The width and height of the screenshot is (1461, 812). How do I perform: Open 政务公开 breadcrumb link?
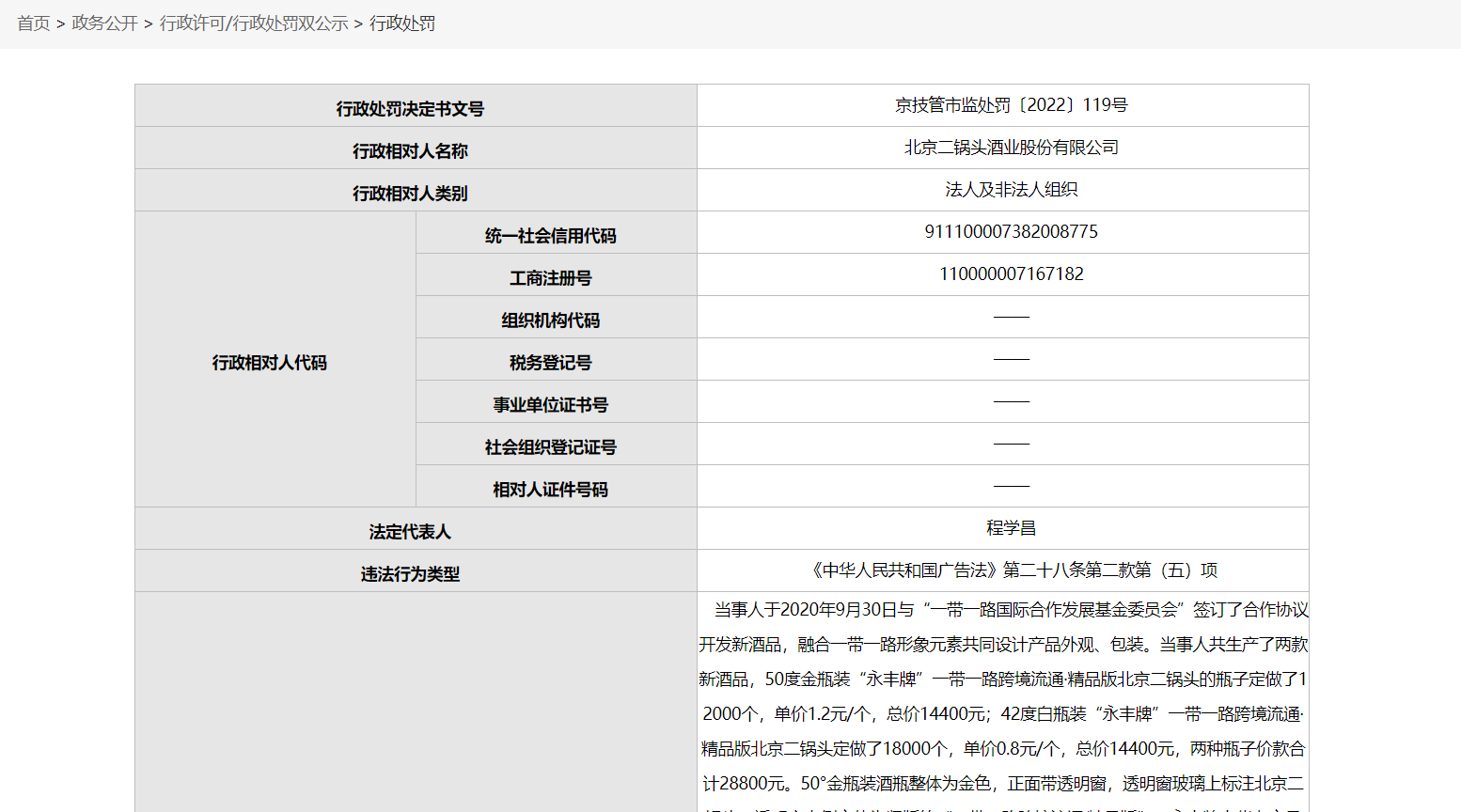(104, 23)
